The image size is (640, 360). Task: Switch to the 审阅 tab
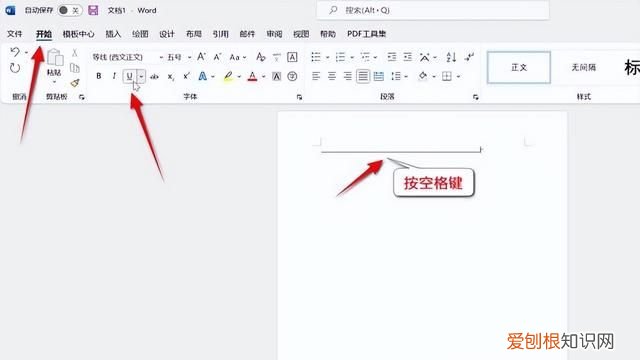point(274,34)
